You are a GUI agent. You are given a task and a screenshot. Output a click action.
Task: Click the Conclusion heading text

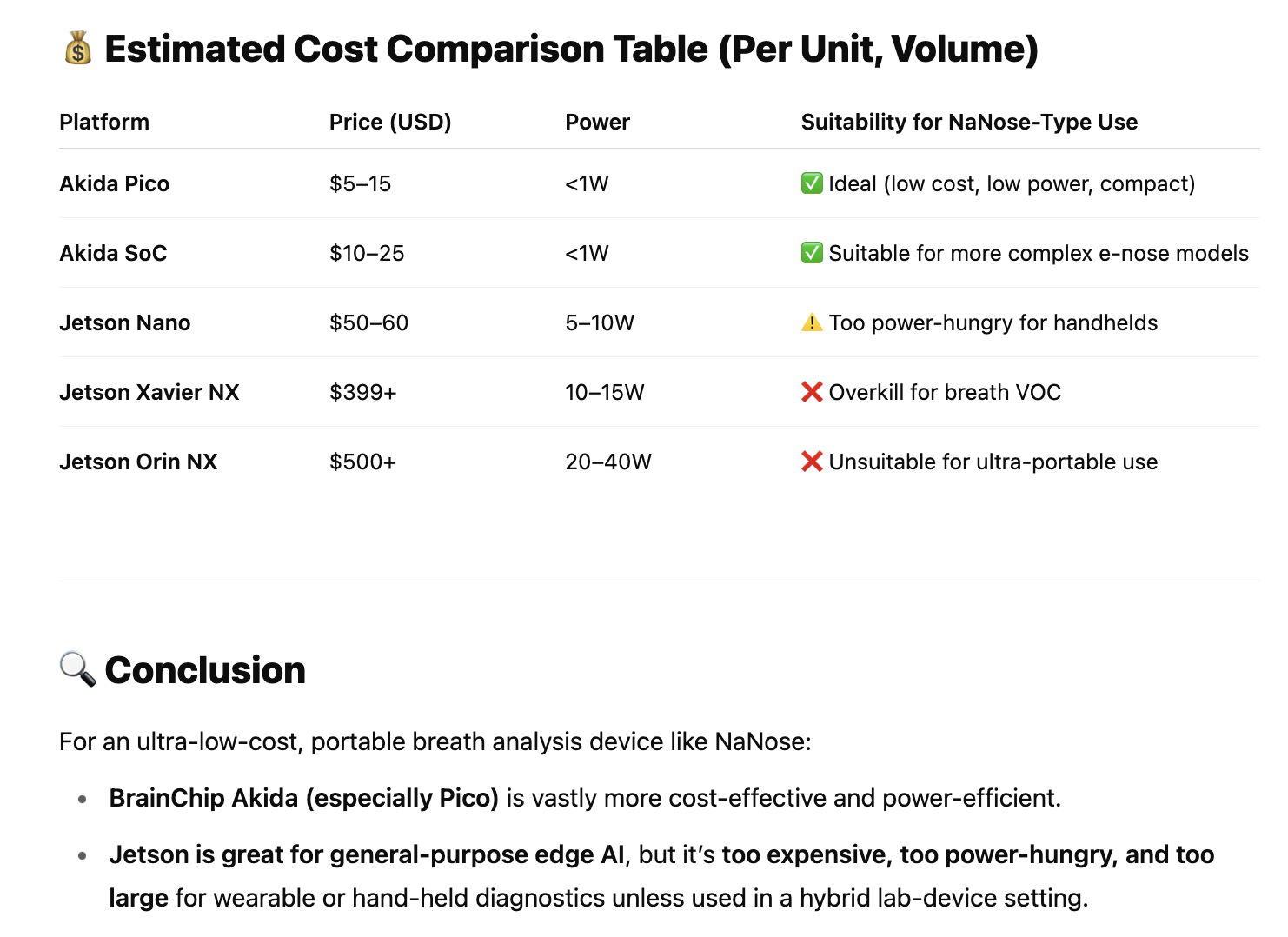coord(205,670)
